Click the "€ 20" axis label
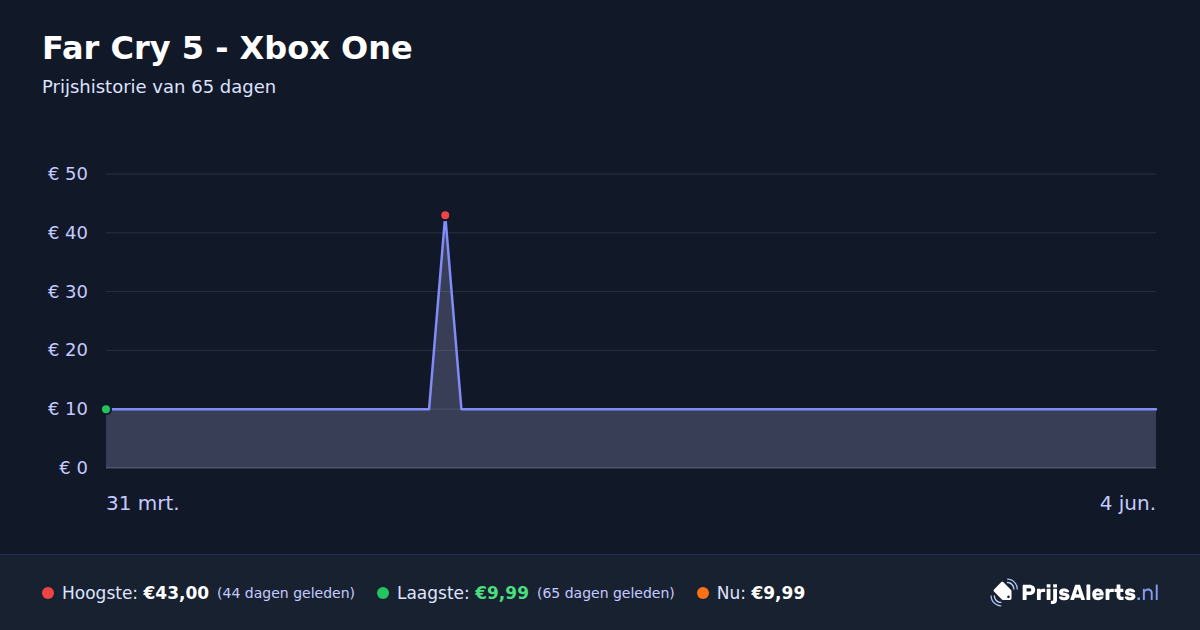The height and width of the screenshot is (630, 1200). [68, 350]
